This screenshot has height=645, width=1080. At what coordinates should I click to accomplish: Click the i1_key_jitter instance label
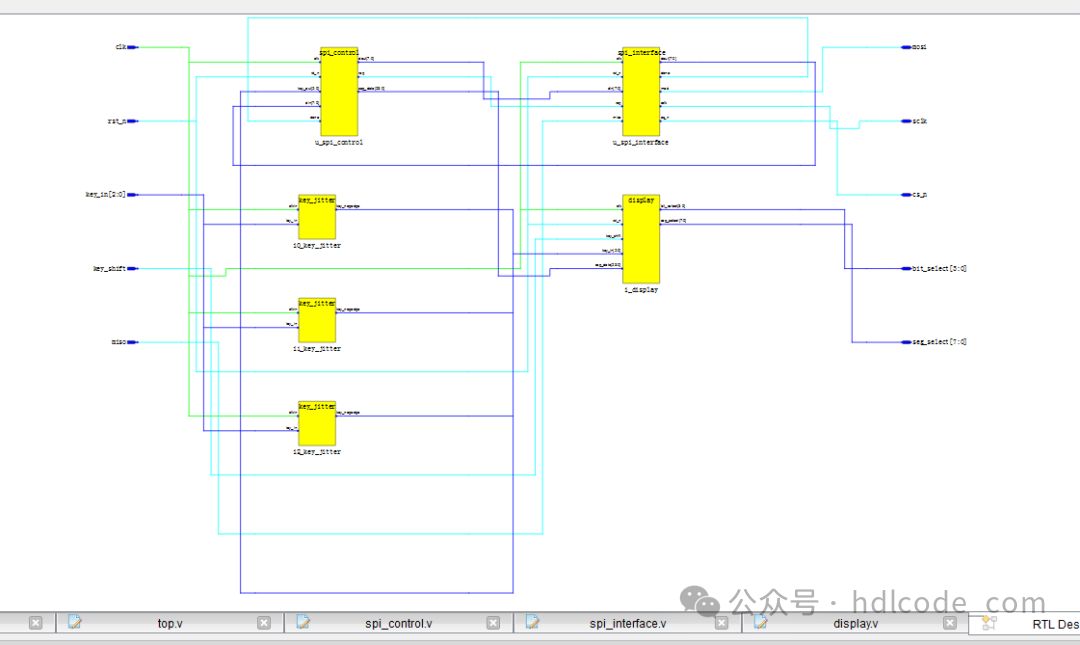tap(317, 349)
